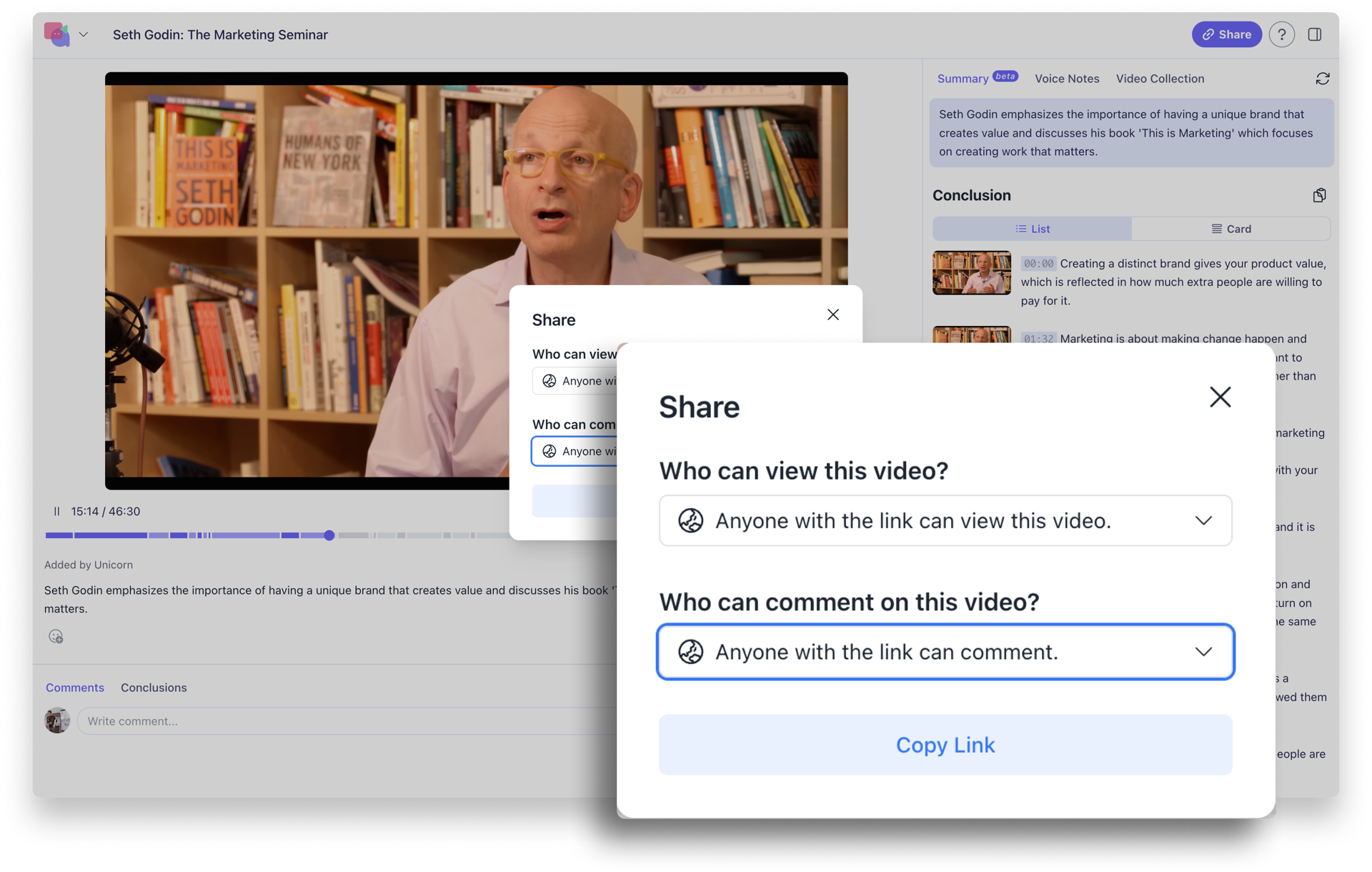Open the Conclusions tab below the video
Image resolution: width=1372 pixels, height=872 pixels.
pos(154,688)
